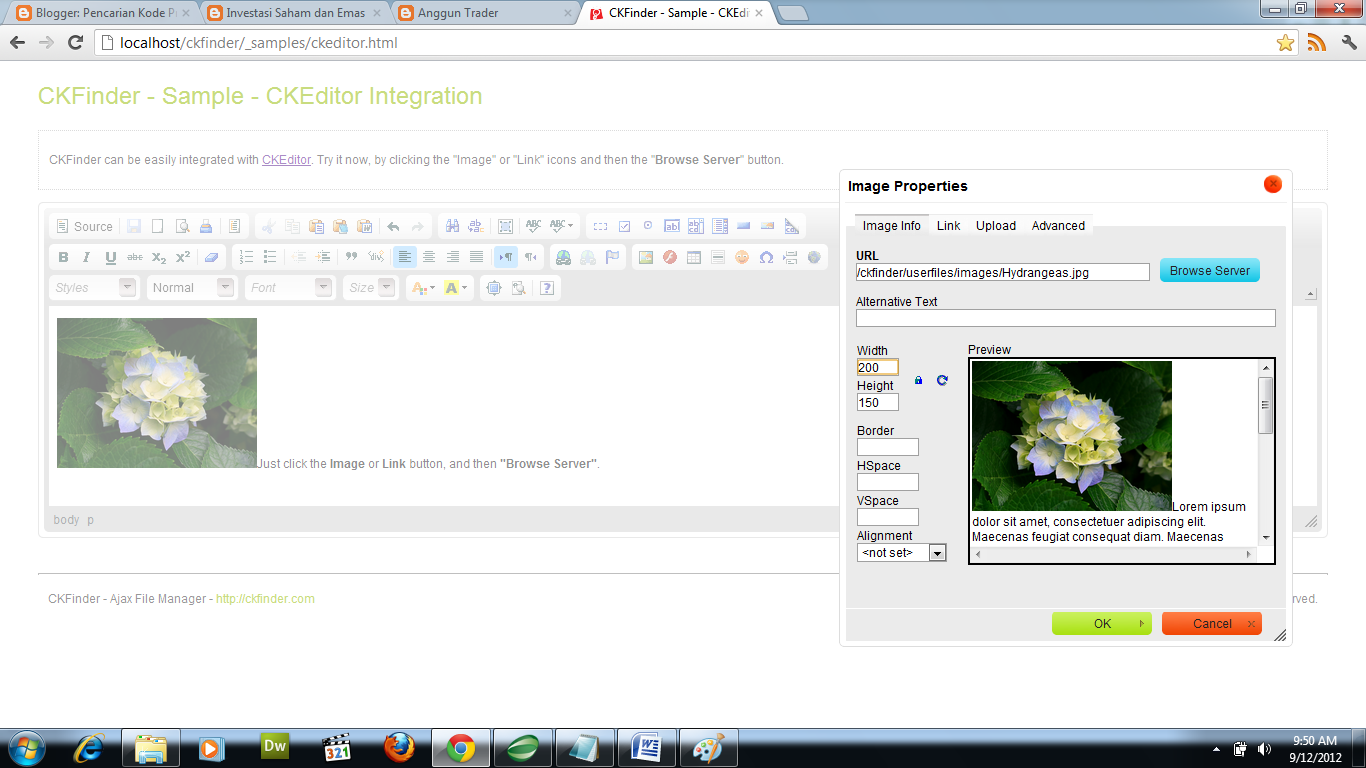Image resolution: width=1366 pixels, height=768 pixels.
Task: Click the Block Quote icon
Action: (352, 257)
